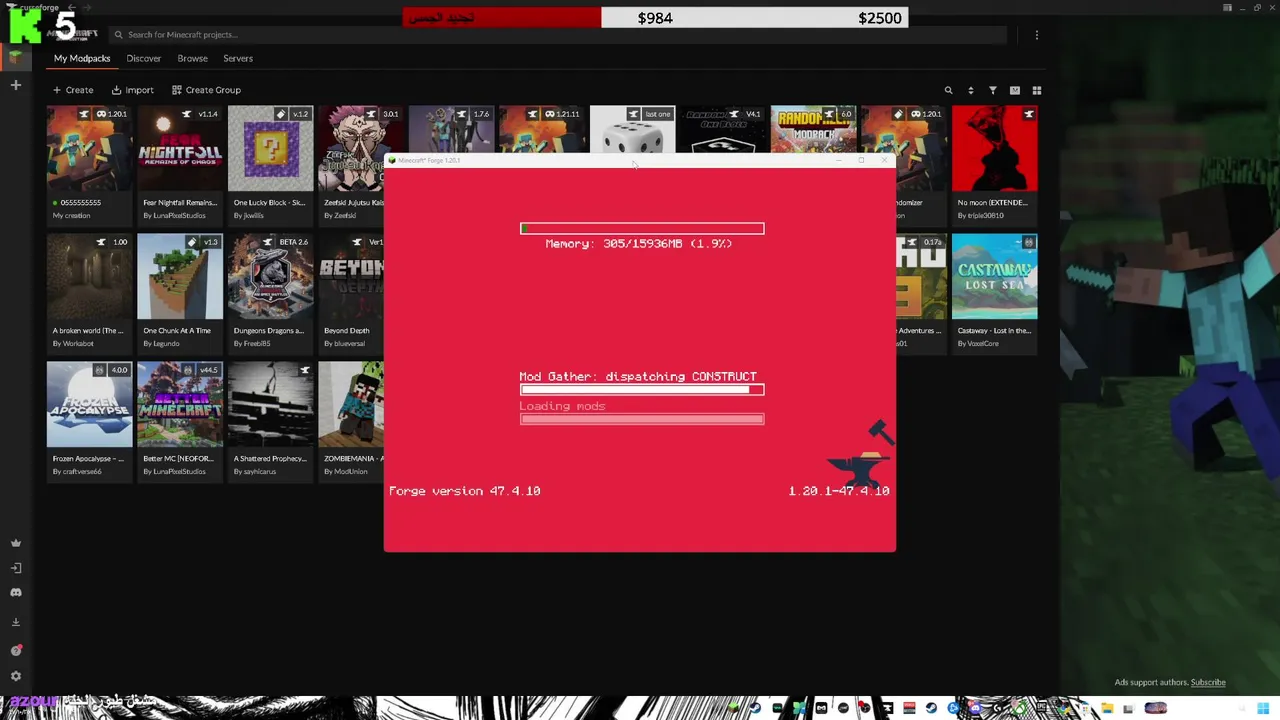Click 'Forge version 47.4.10' text
The width and height of the screenshot is (1280, 720).
pyautogui.click(x=465, y=491)
